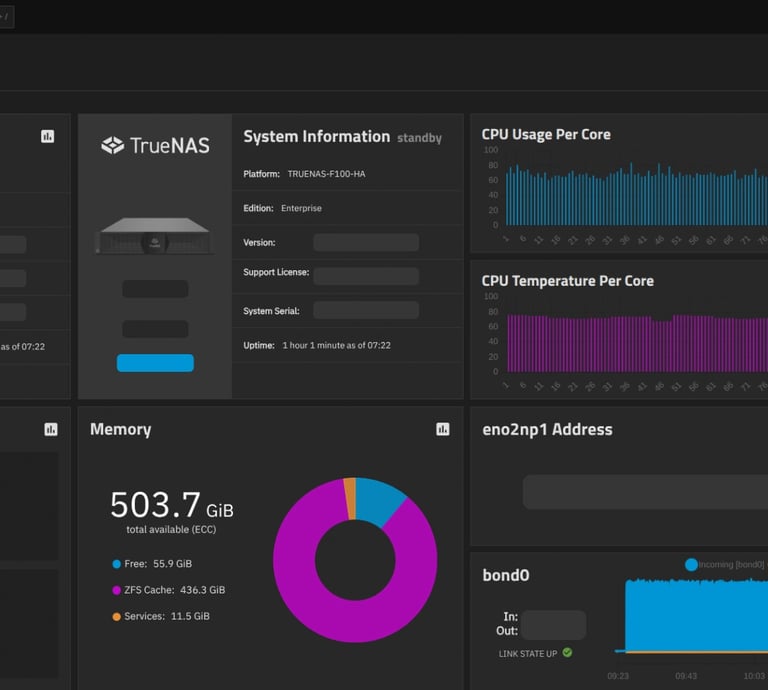Screen dimensions: 768x690
Task: Click the orange Services donut segment
Action: [350, 499]
